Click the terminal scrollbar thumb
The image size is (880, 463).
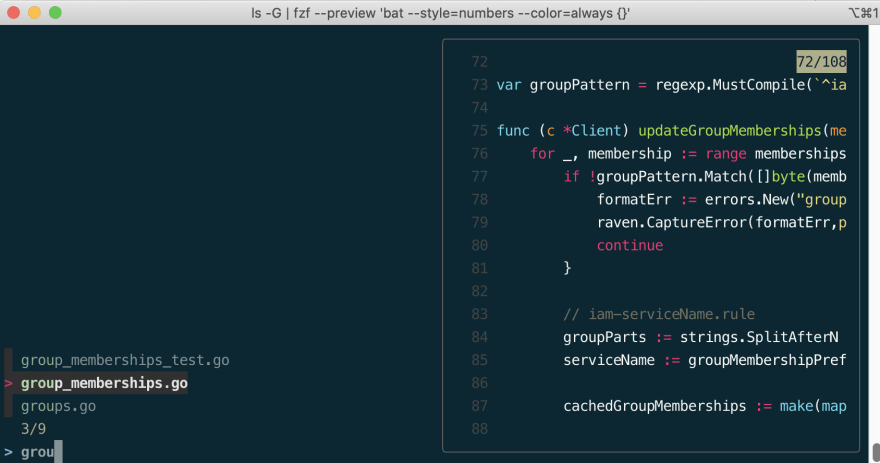coord(876,452)
